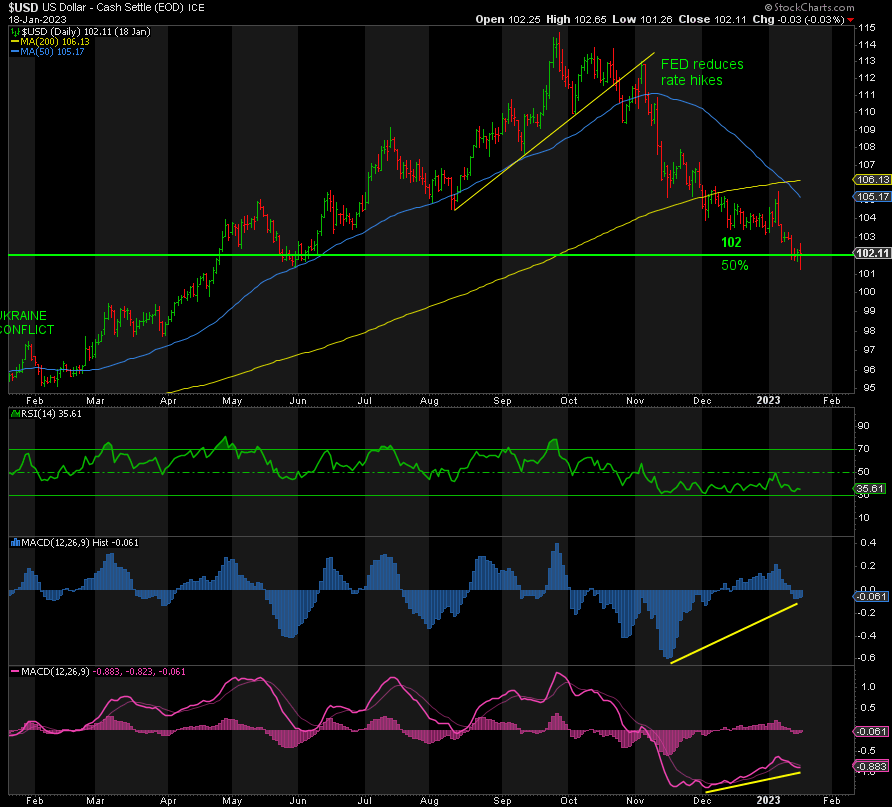This screenshot has height=807, width=892.
Task: Click the red down arrow beside Chg
Action: pos(851,19)
